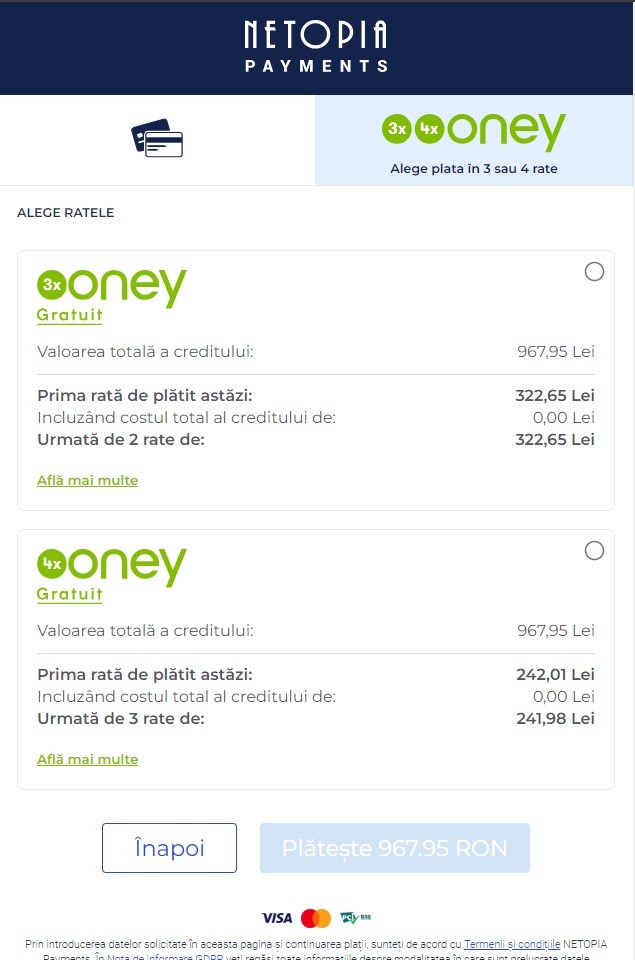
Task: Click the Gratuit label under 4x Oney
Action: [69, 594]
